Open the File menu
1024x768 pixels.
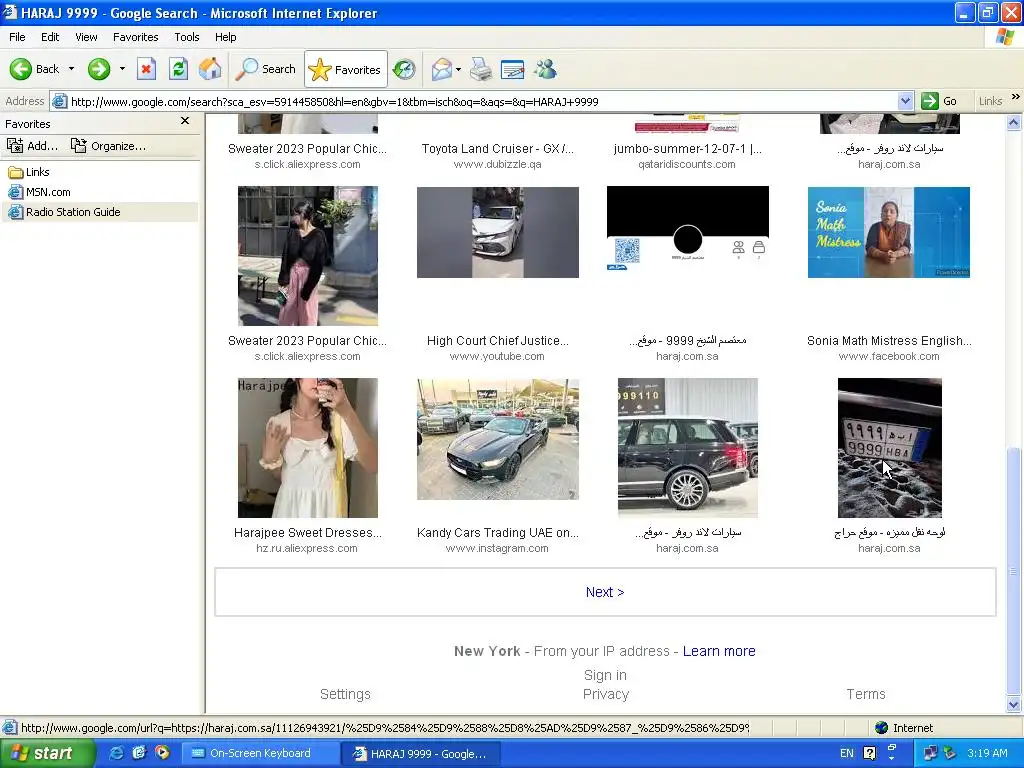[x=17, y=37]
